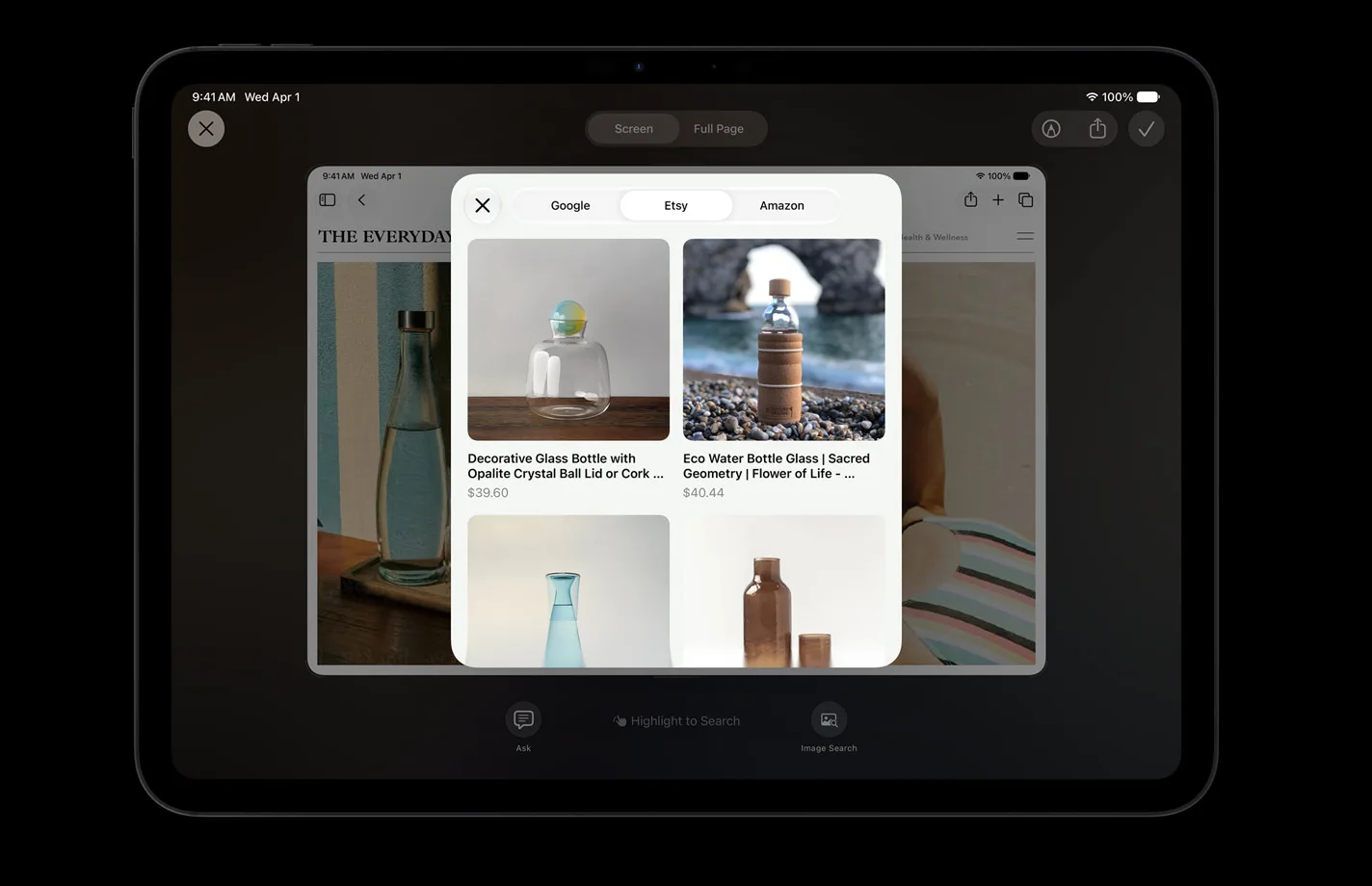Tap the Health & Wellness nav link
Image resolution: width=1372 pixels, height=886 pixels.
pyautogui.click(x=935, y=237)
